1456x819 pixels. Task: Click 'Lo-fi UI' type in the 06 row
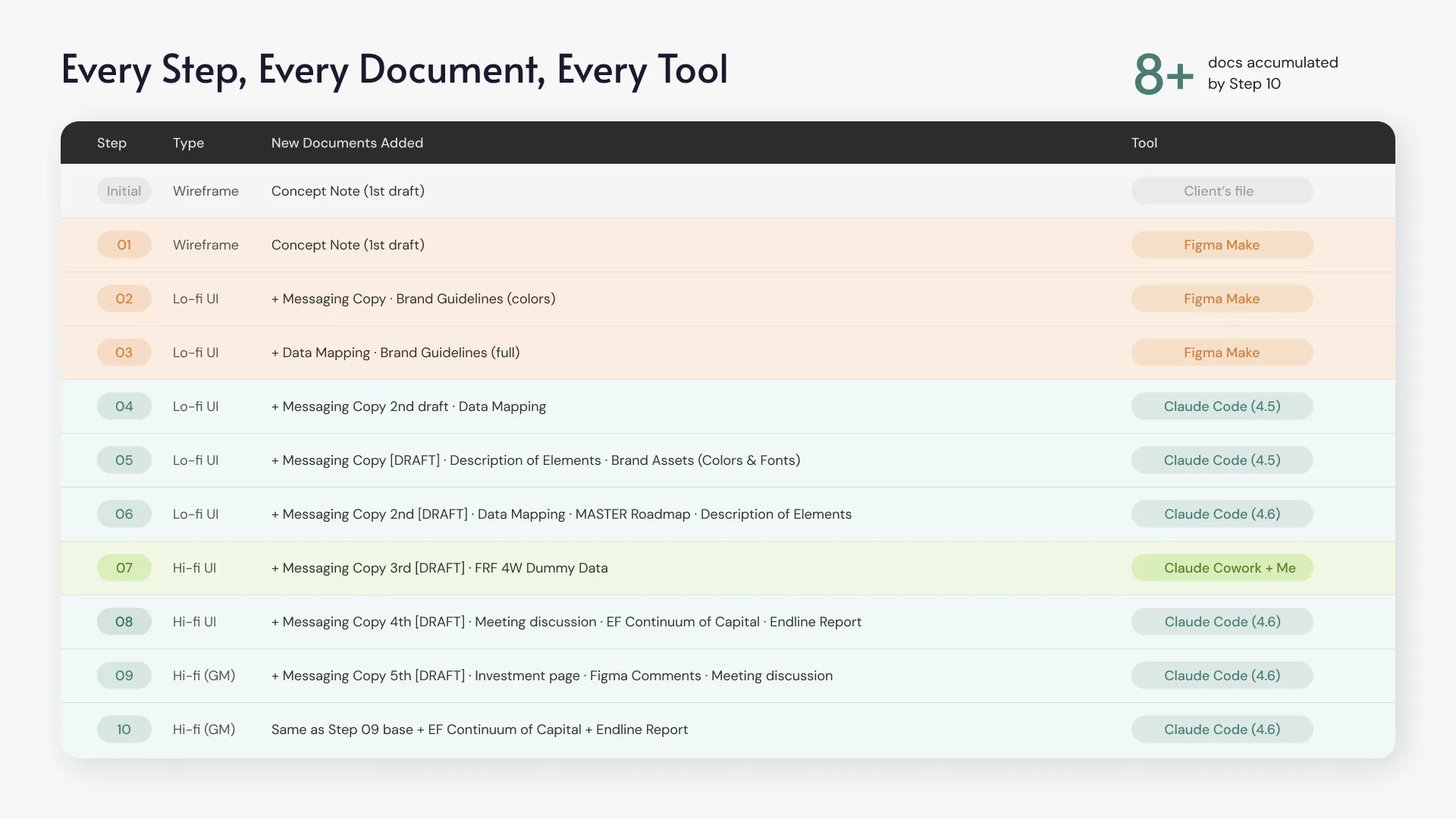click(196, 514)
